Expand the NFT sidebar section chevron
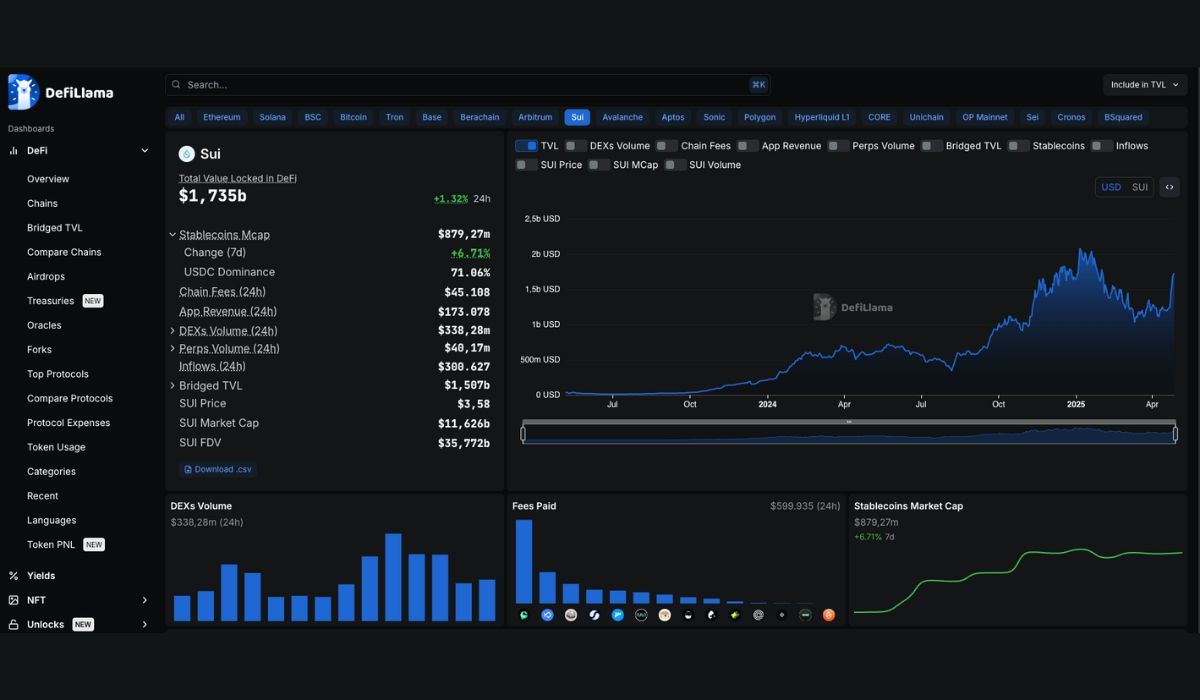The image size is (1200, 700). coord(145,600)
